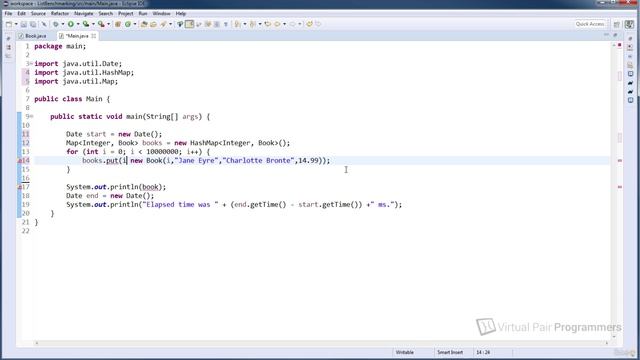Open the Edit menu
The image size is (640, 360).
(x=21, y=13)
